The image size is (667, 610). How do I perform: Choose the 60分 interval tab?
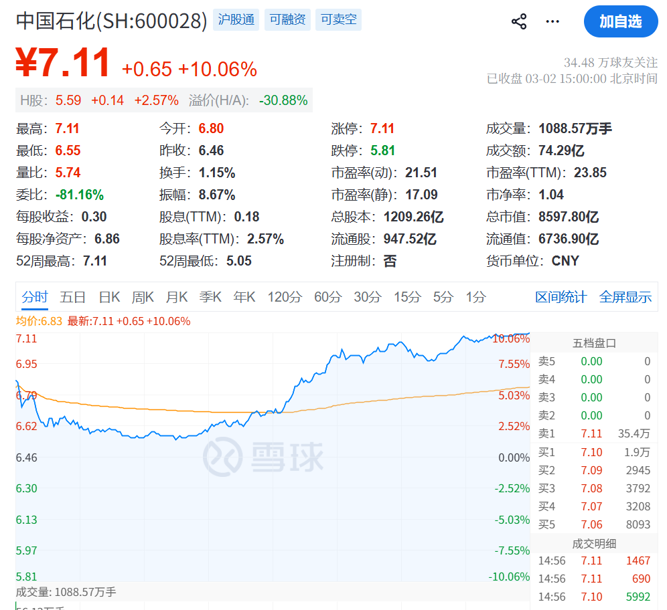point(328,297)
